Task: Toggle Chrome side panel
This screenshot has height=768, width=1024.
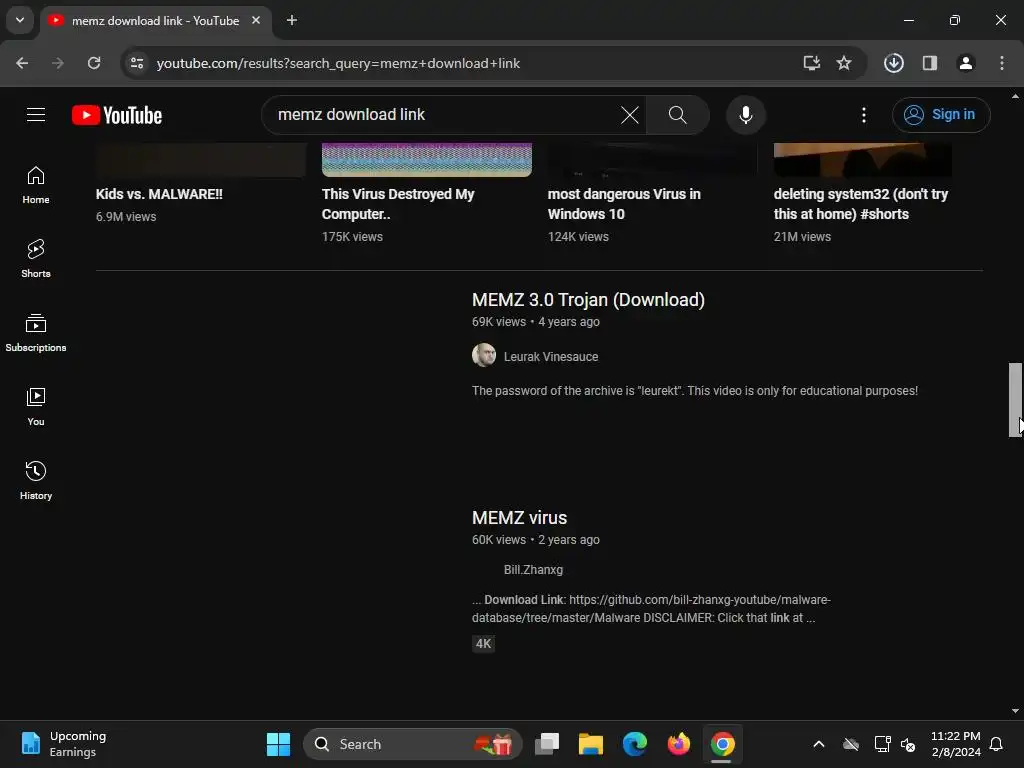Action: pyautogui.click(x=929, y=63)
